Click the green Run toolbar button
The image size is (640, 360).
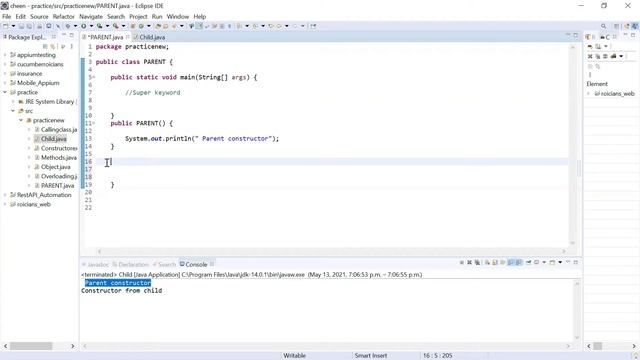[x=83, y=26]
